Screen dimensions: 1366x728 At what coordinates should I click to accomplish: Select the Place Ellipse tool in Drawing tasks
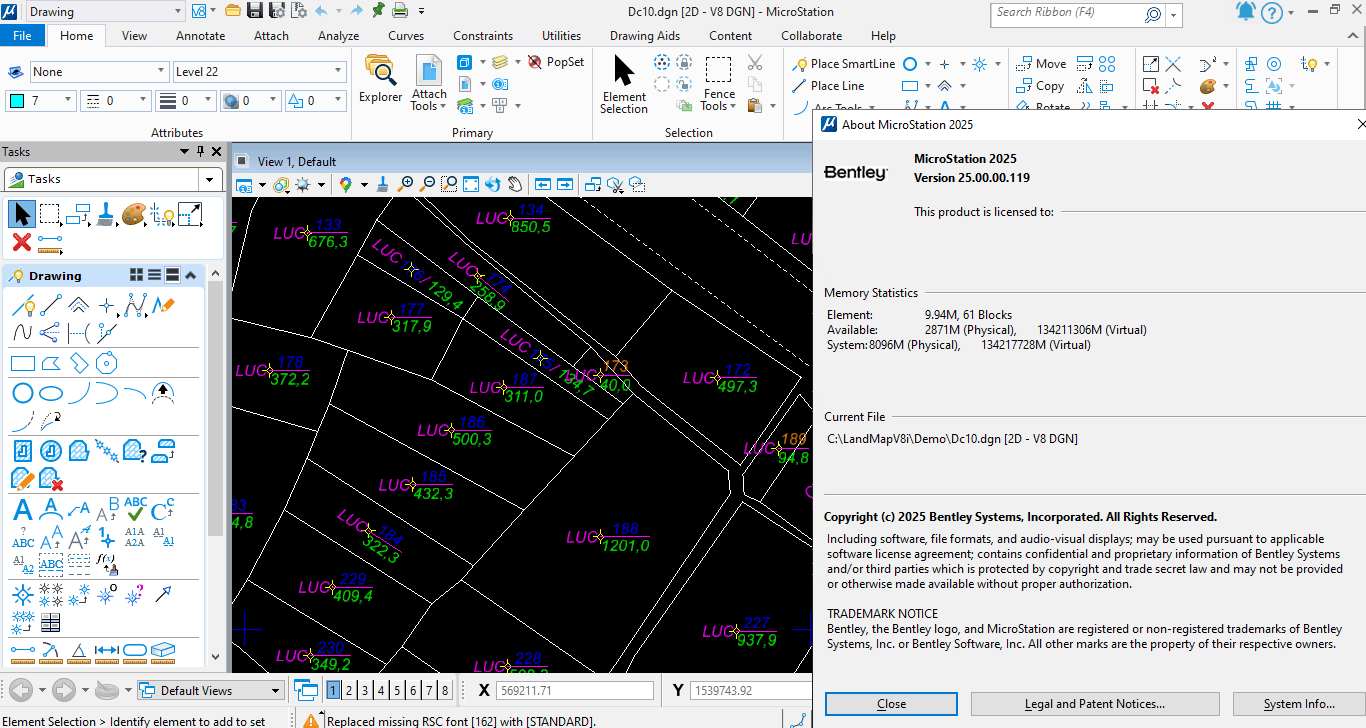pyautogui.click(x=51, y=393)
